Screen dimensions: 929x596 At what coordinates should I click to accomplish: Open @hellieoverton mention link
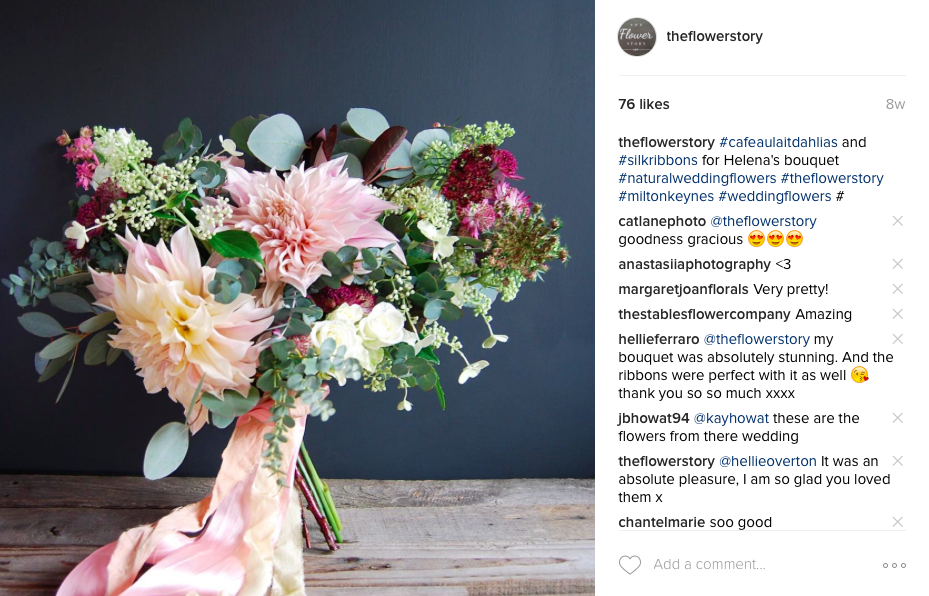(767, 461)
